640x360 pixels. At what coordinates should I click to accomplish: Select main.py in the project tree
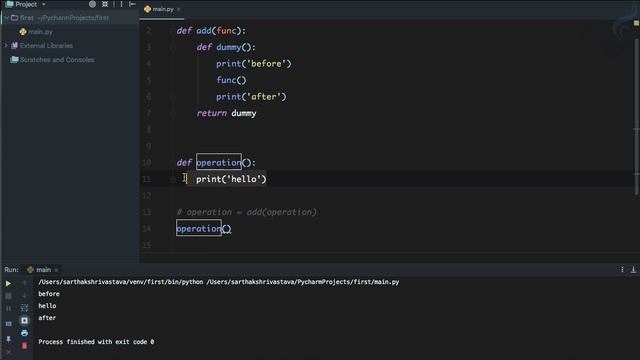coord(40,31)
